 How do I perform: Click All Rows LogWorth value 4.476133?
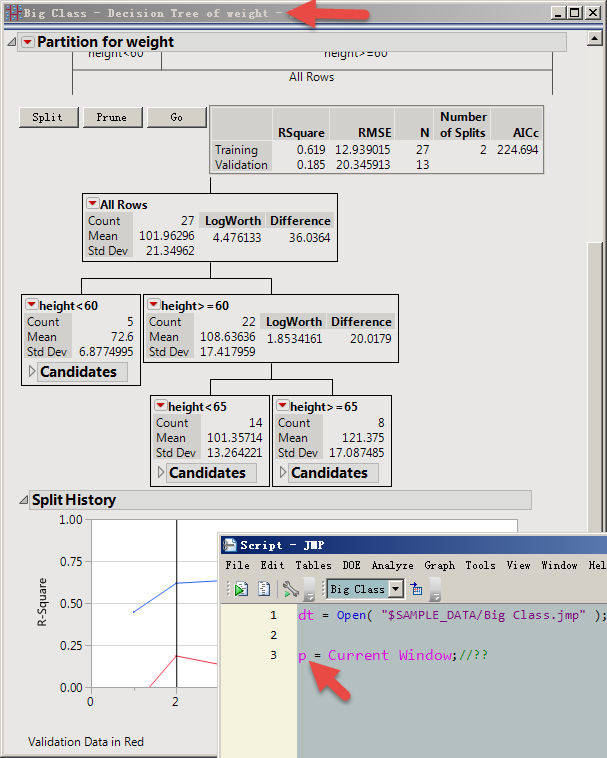(237, 238)
